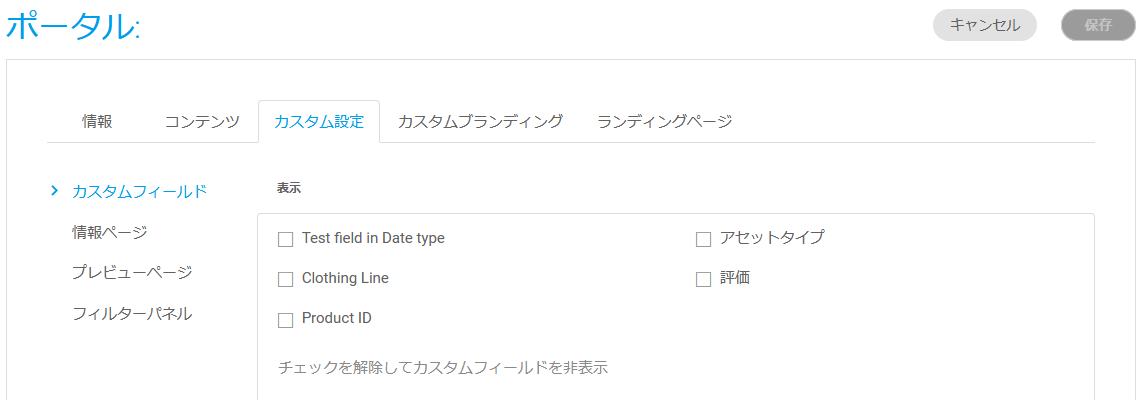Select カスタムフィールド in the side menu

(140, 190)
